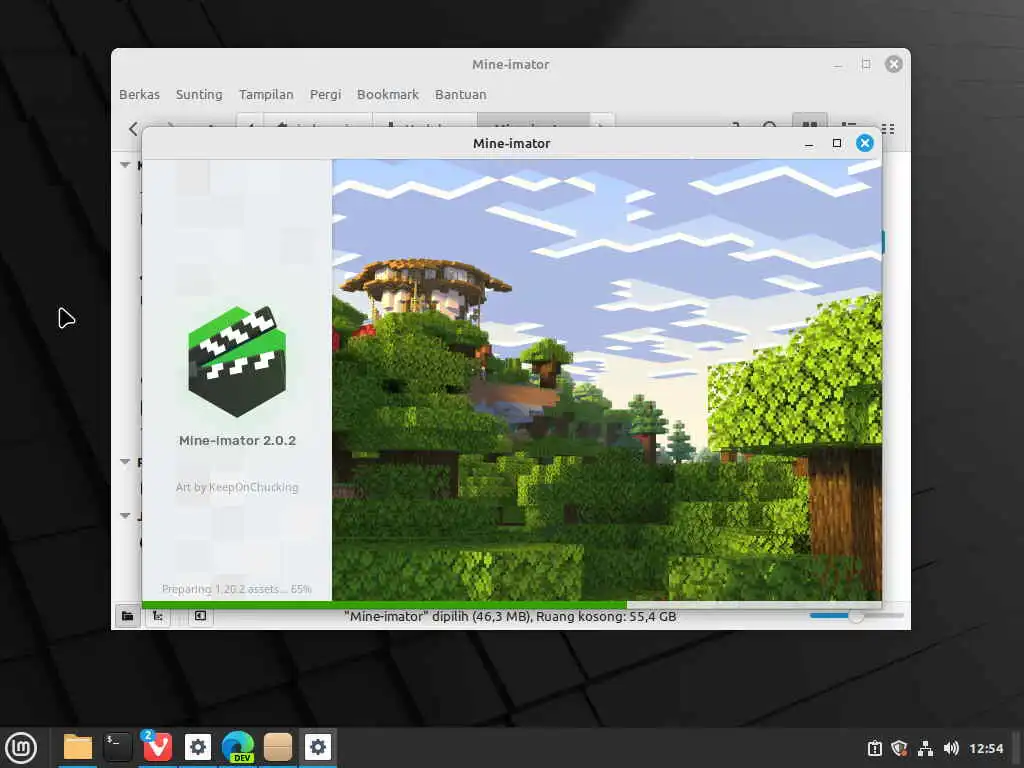1024x768 pixels.
Task: Open the update manager shield tray icon
Action: tap(900, 748)
